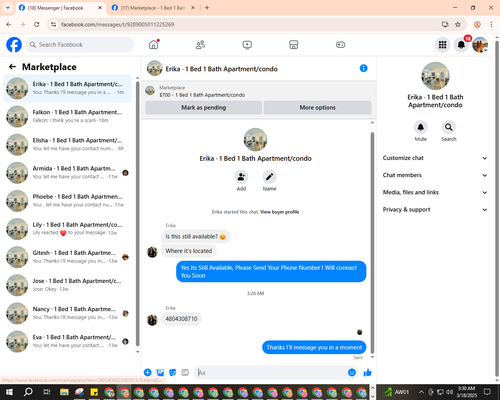Choose a sticker in the composer

tap(173, 372)
